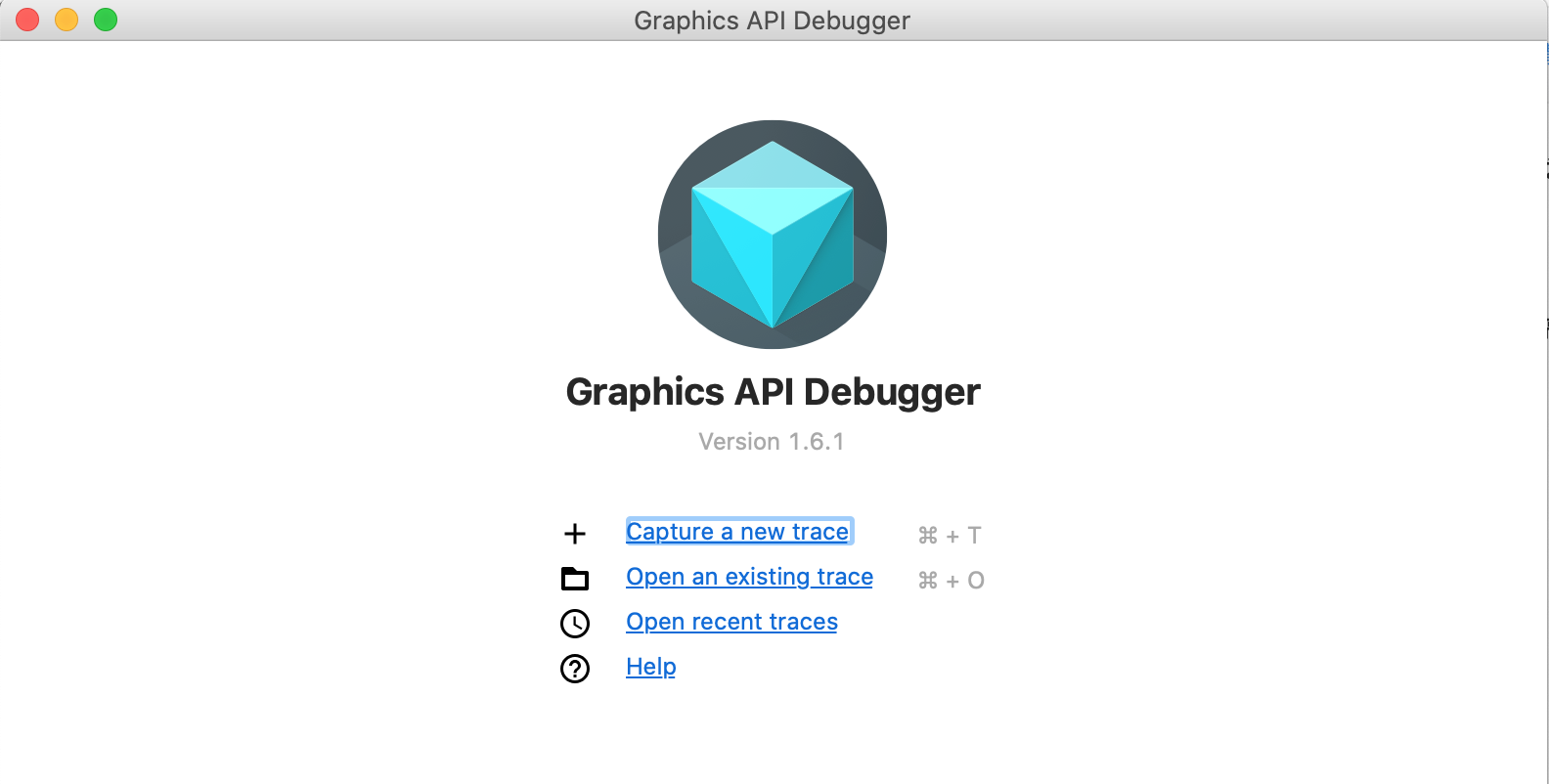This screenshot has height=784, width=1549.
Task: Click the question mark help icon
Action: click(575, 669)
